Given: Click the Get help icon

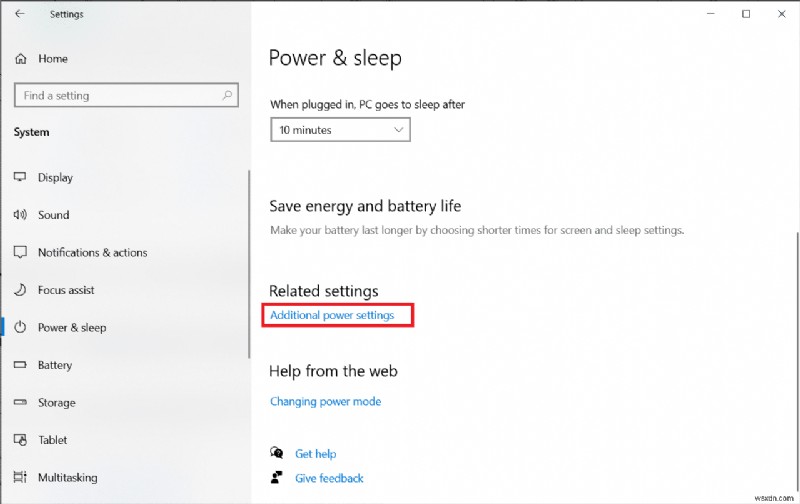Looking at the screenshot, I should 276,453.
